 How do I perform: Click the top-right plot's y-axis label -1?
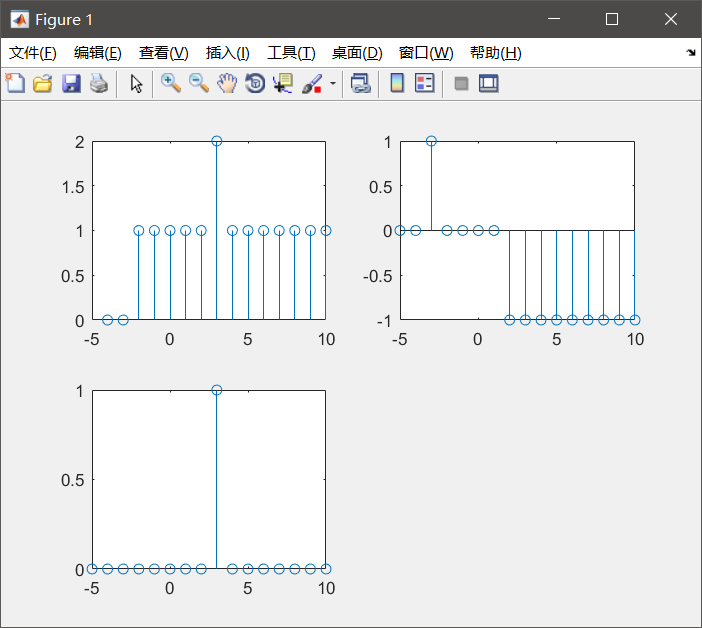point(384,321)
